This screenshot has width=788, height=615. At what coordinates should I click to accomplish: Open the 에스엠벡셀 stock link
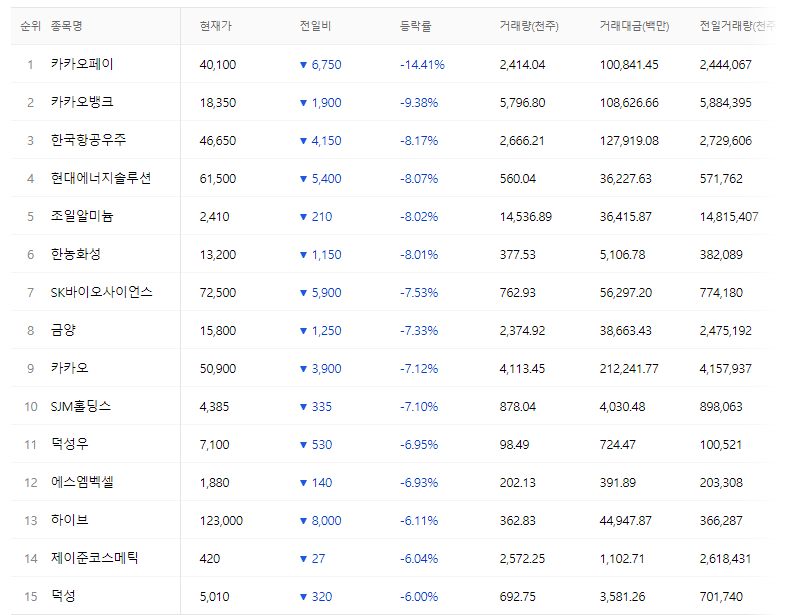82,482
